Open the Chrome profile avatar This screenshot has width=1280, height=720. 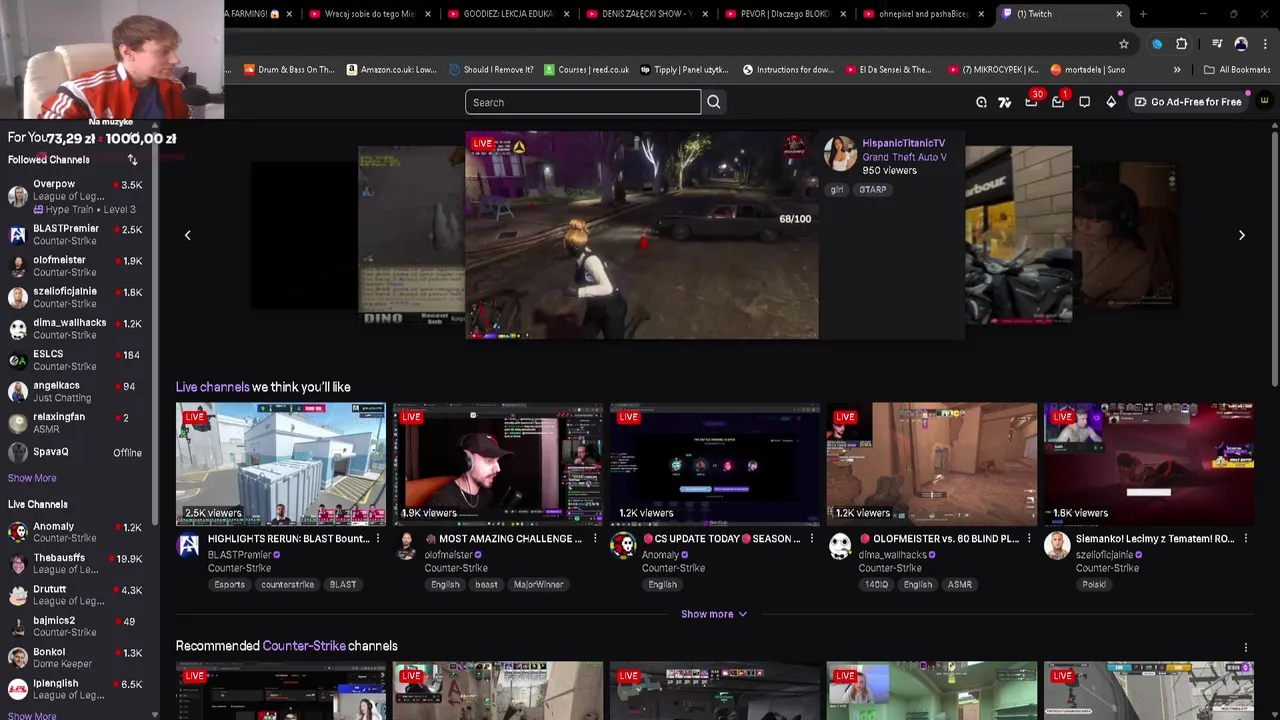(1241, 44)
